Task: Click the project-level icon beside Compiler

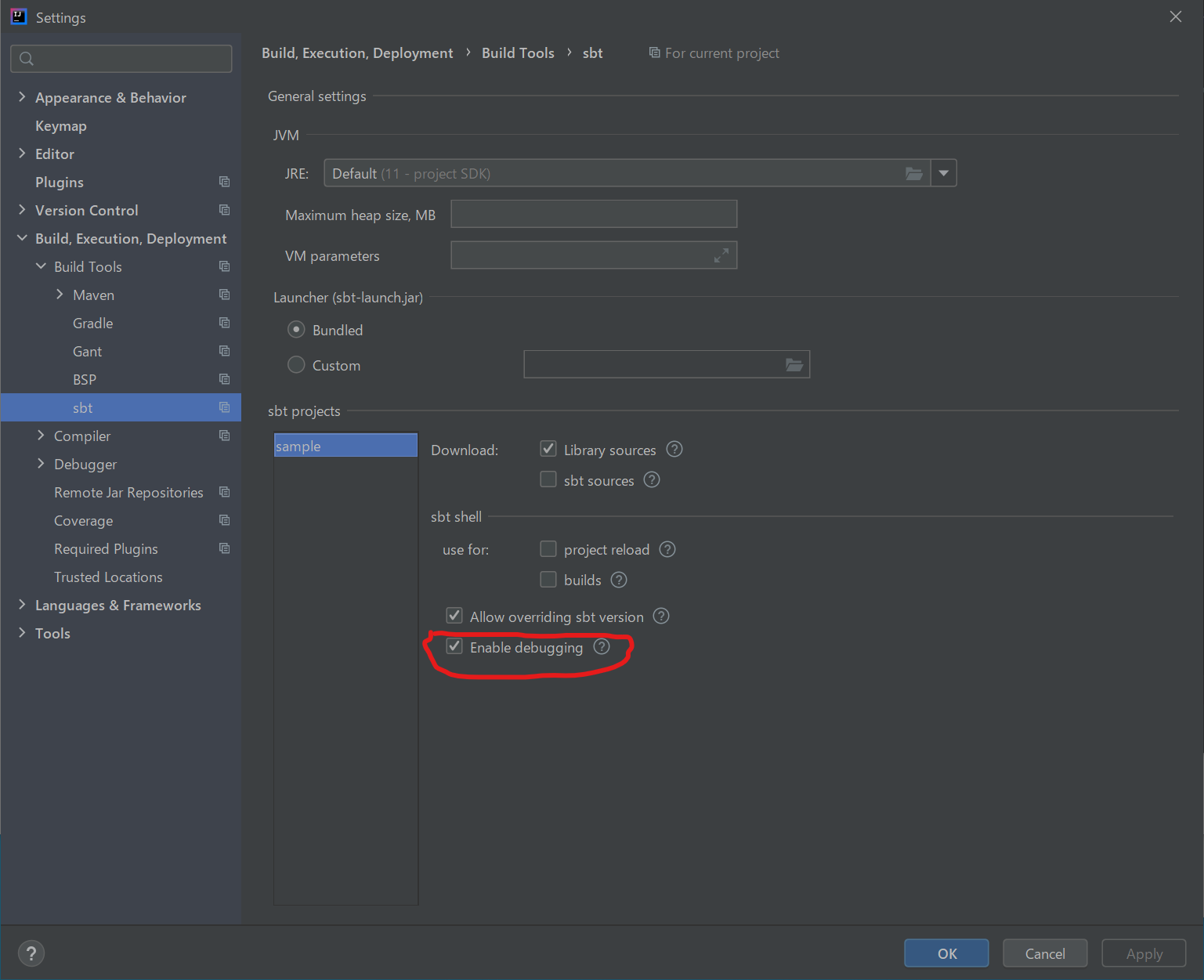Action: [225, 436]
